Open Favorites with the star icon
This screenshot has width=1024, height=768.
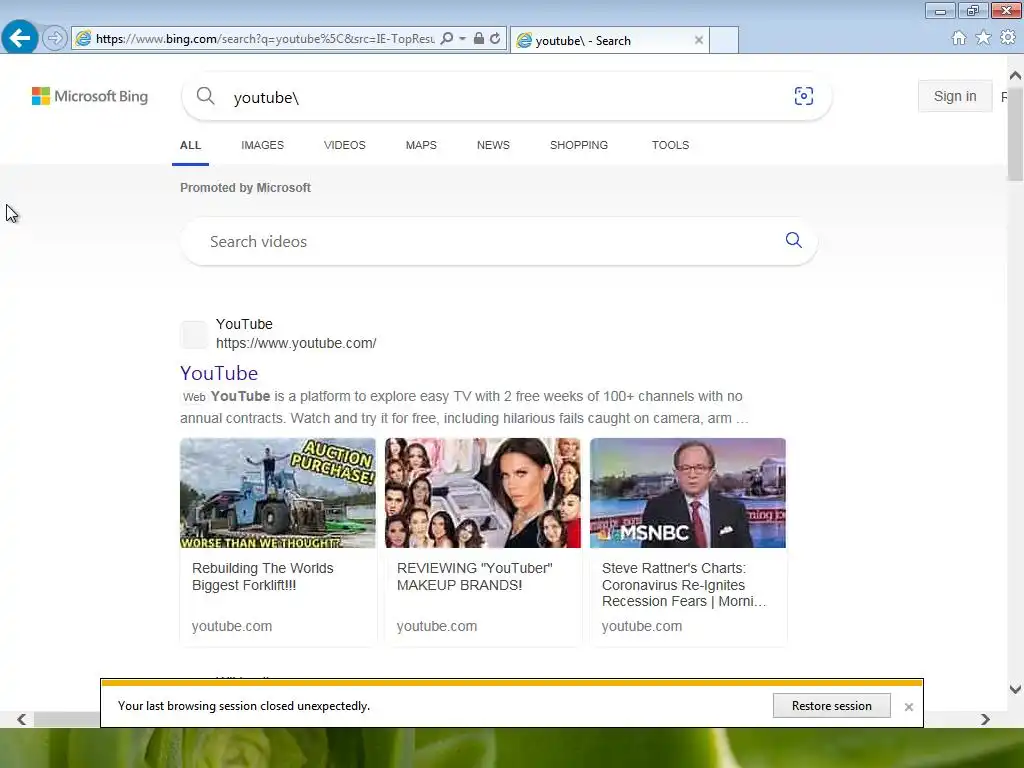tap(983, 38)
